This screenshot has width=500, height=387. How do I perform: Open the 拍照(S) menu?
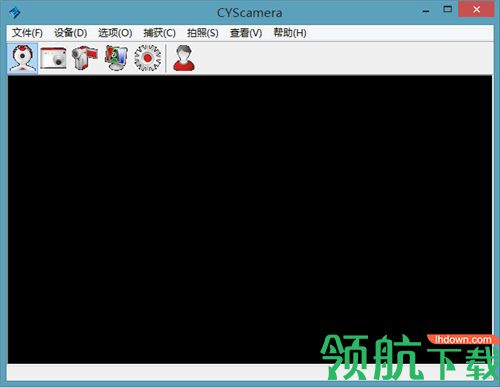[x=203, y=33]
